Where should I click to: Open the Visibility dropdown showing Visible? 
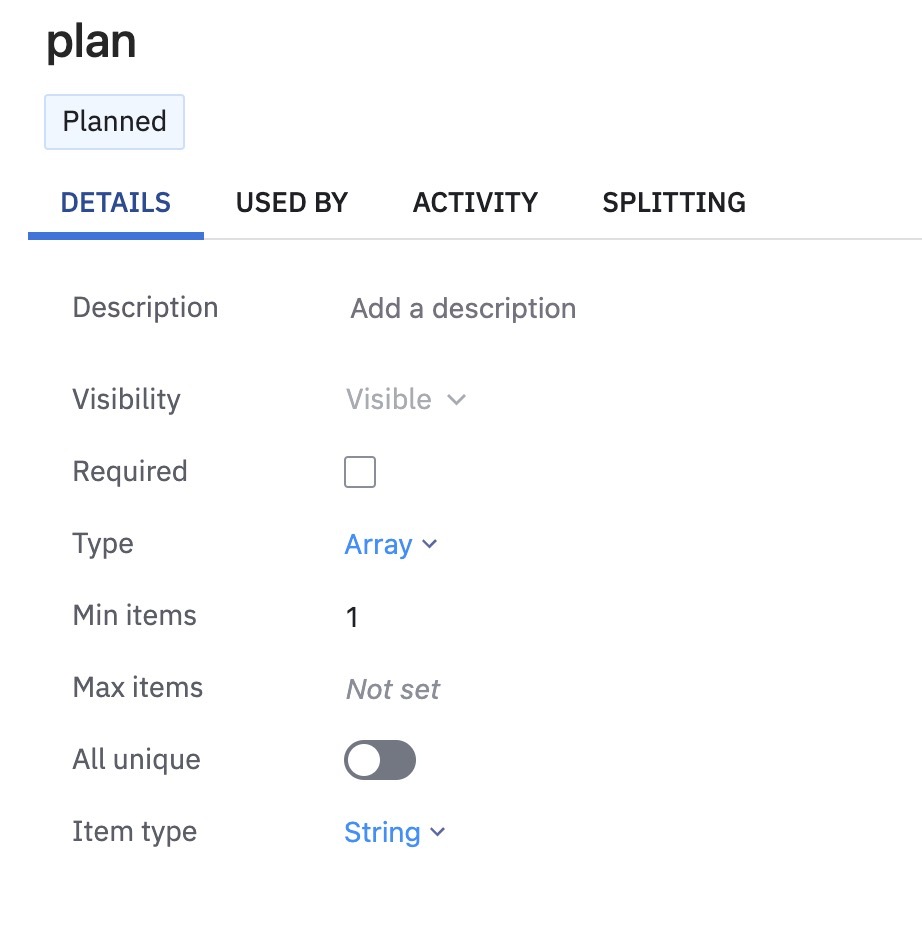coord(390,400)
